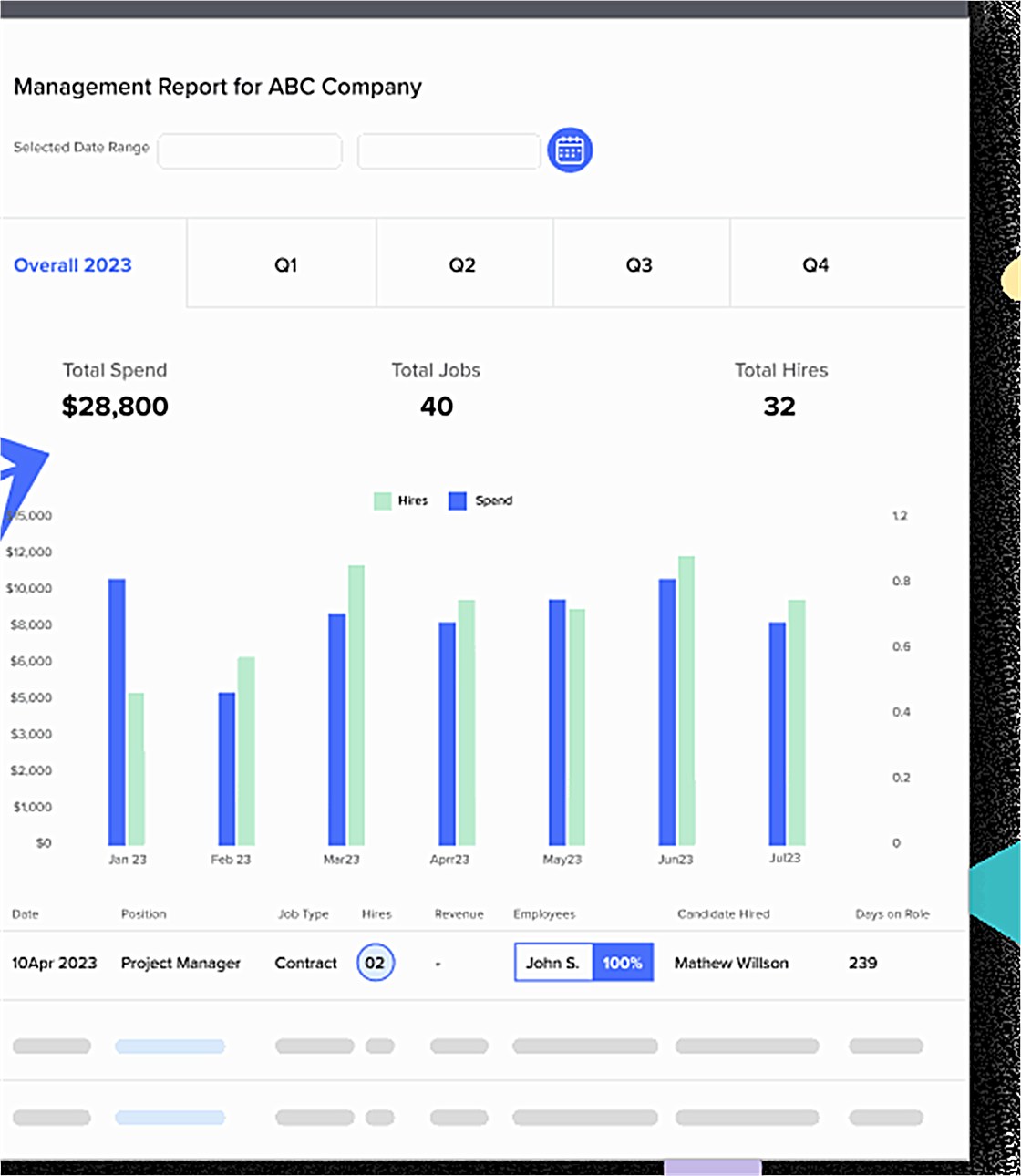Screen dimensions: 1021x1176
Task: Click the Jun23 green Hires bar
Action: point(686,701)
